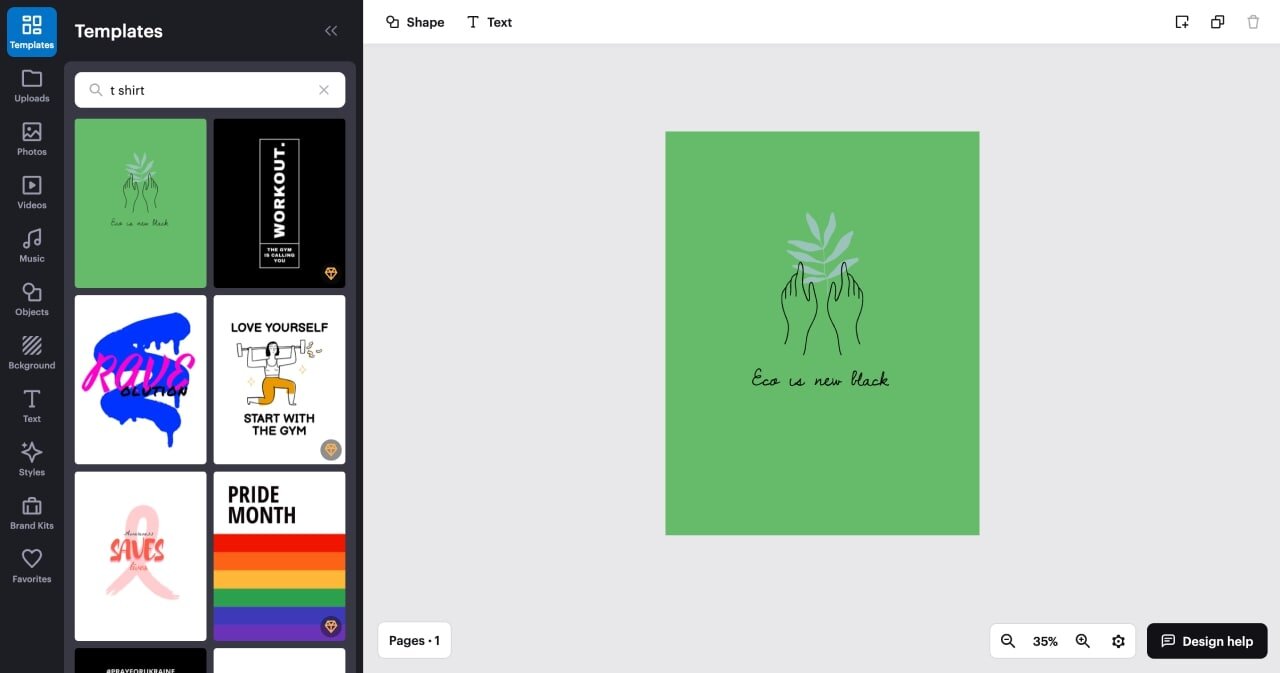
Task: Open the Design help chat button
Action: coord(1207,641)
